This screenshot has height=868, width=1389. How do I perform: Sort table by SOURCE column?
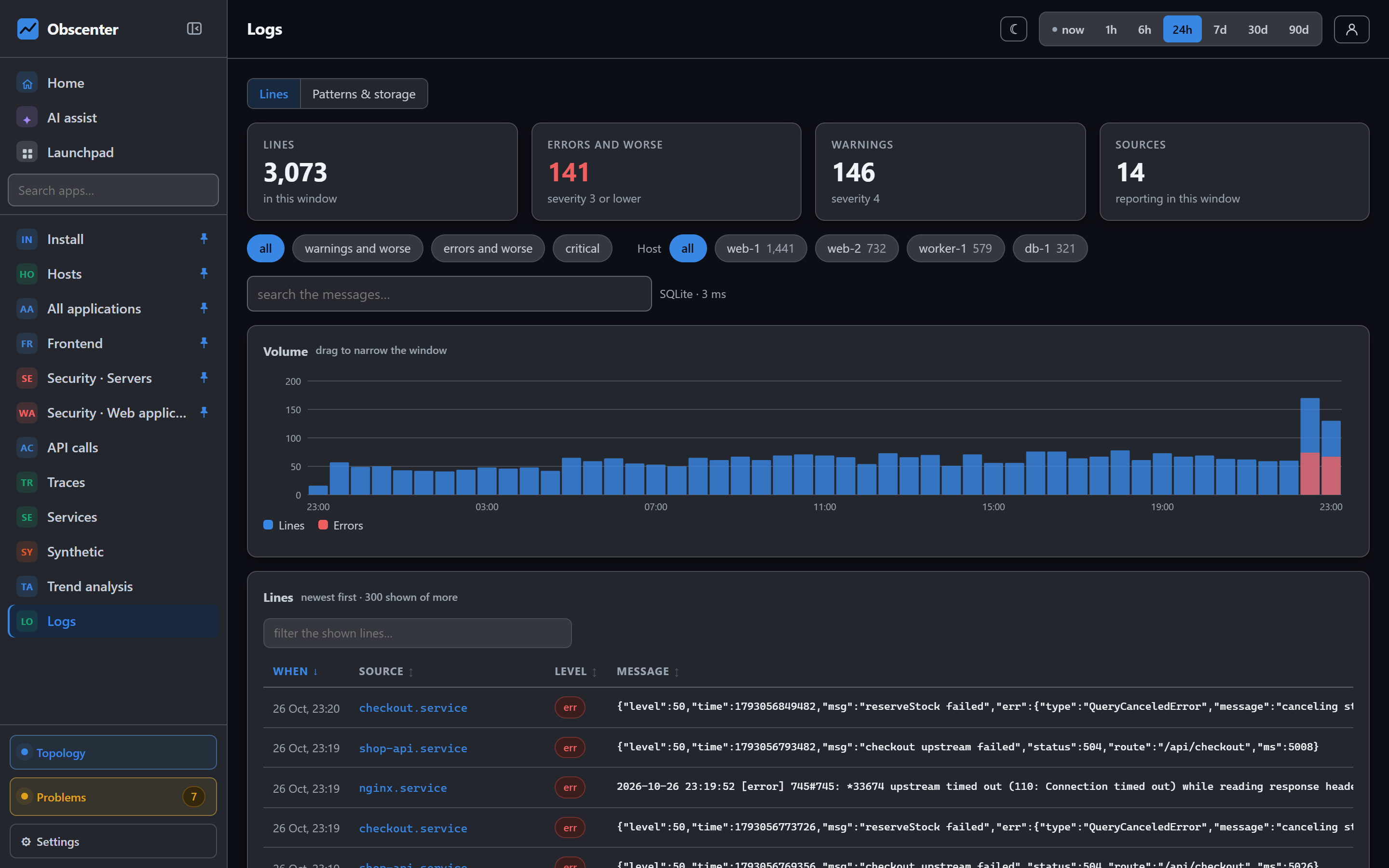pos(386,671)
